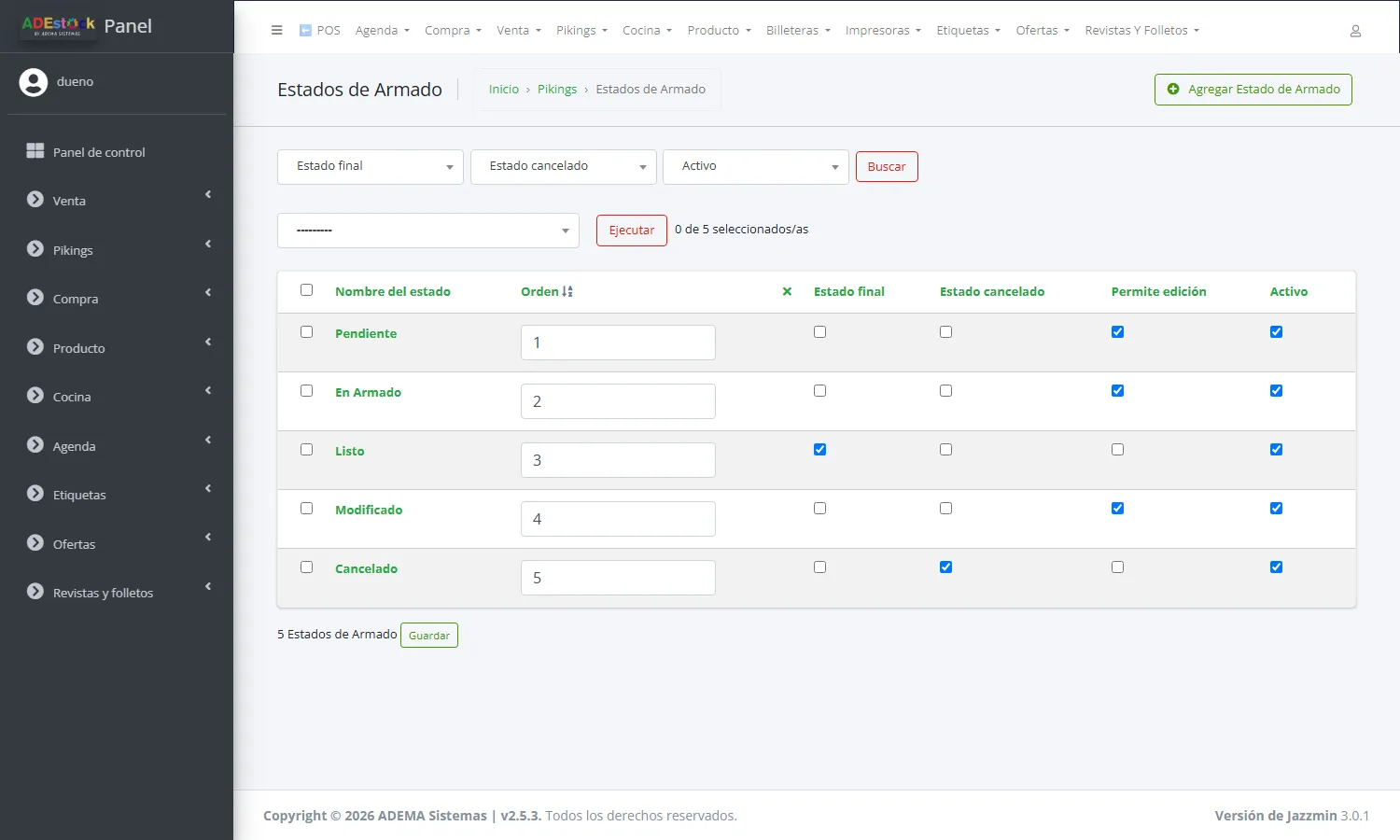Screen dimensions: 1400x840
Task: Toggle Activo checkbox for En Armado row
Action: [x=1276, y=391]
